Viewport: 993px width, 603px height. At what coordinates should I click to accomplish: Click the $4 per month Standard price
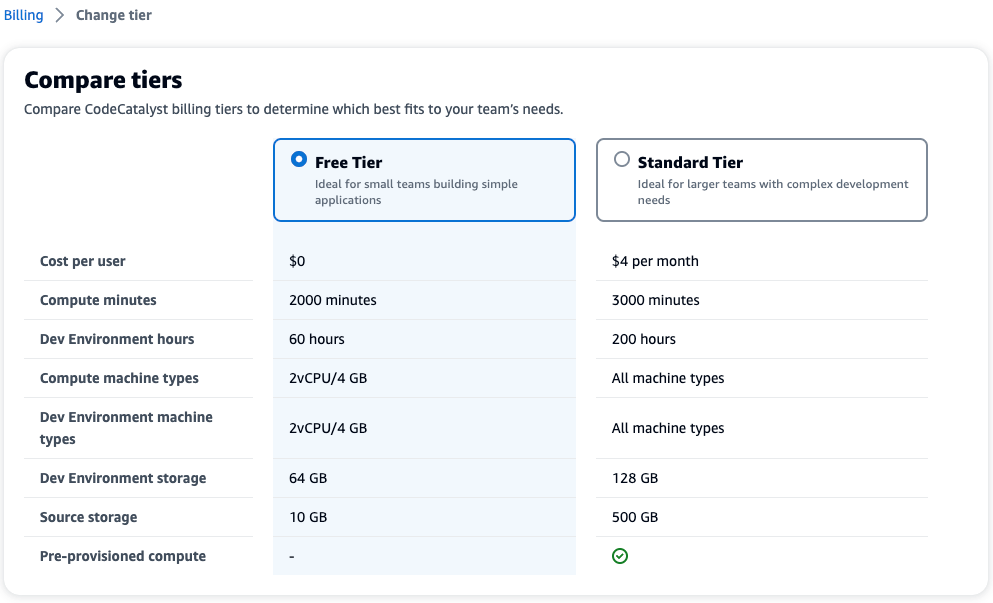655,261
